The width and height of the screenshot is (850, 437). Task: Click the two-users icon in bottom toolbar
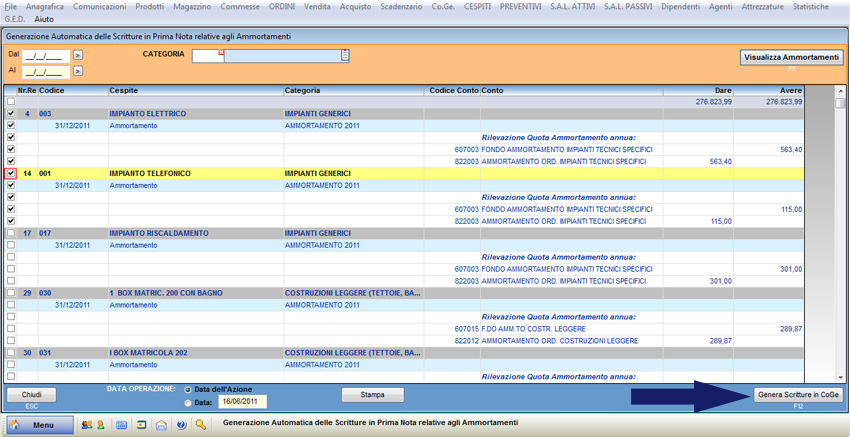click(x=87, y=424)
